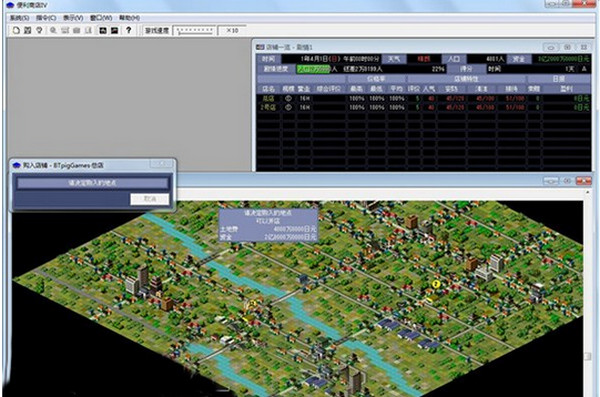This screenshot has height=397, width=600.
Task: Open the 窗口(W) menu
Action: [x=101, y=18]
